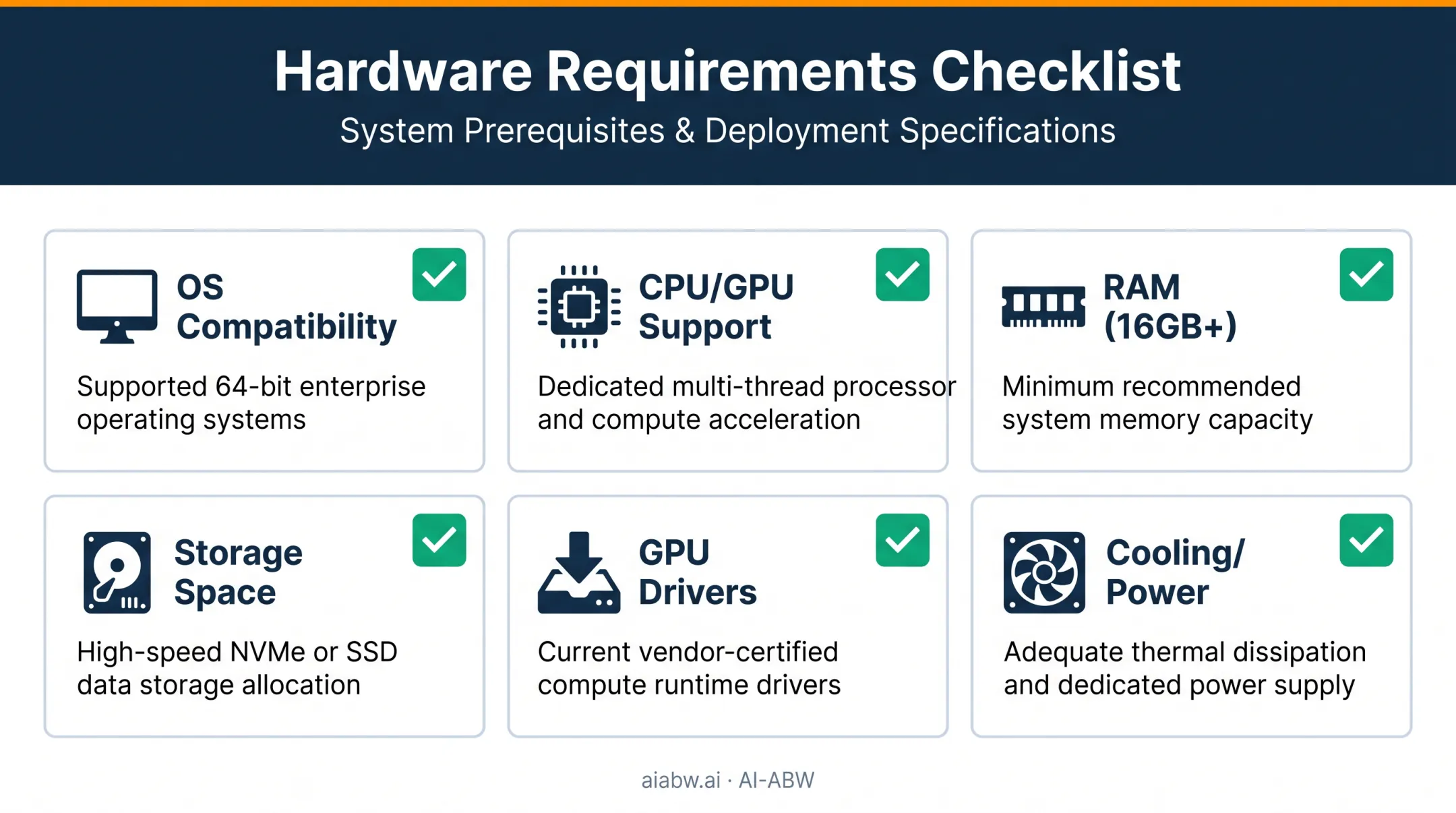Click text 'Dedicated multi-thread processor and compute acceleration'
The width and height of the screenshot is (1456, 813).
747,402
